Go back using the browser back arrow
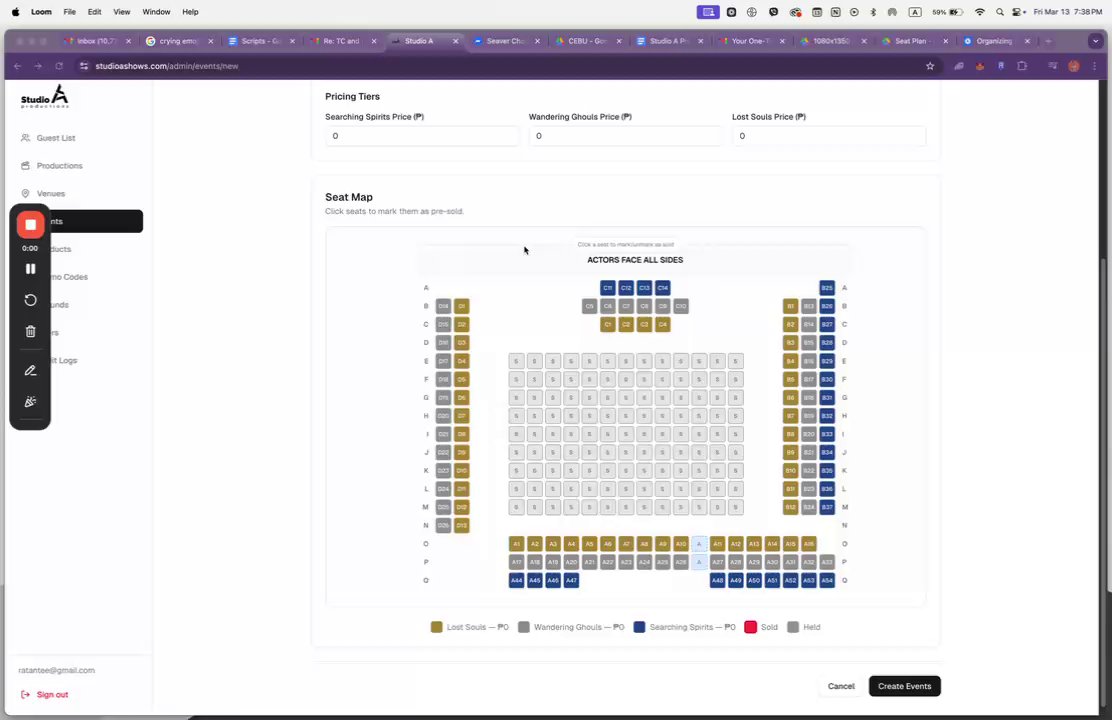This screenshot has width=1112, height=720. coord(18,66)
